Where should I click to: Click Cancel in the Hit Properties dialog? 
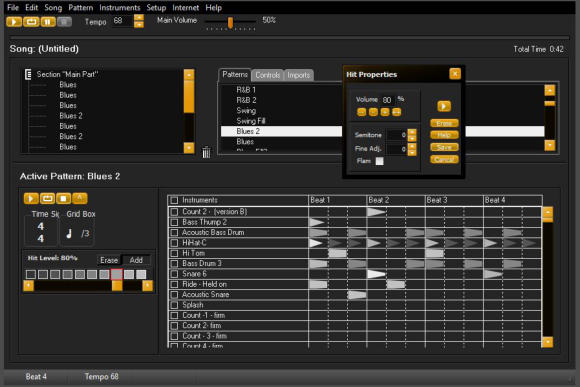444,159
